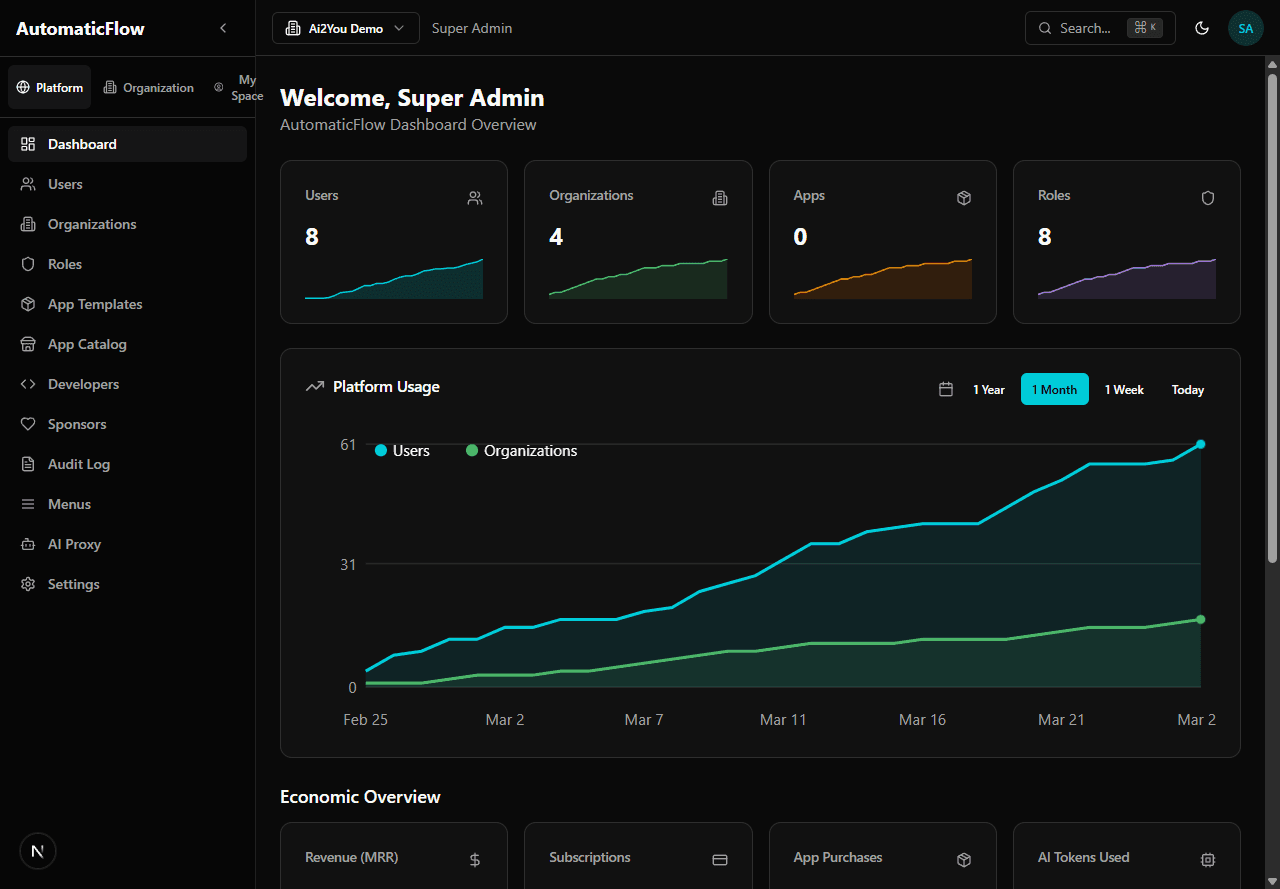
Task: Open the Developers code icon
Action: point(28,384)
